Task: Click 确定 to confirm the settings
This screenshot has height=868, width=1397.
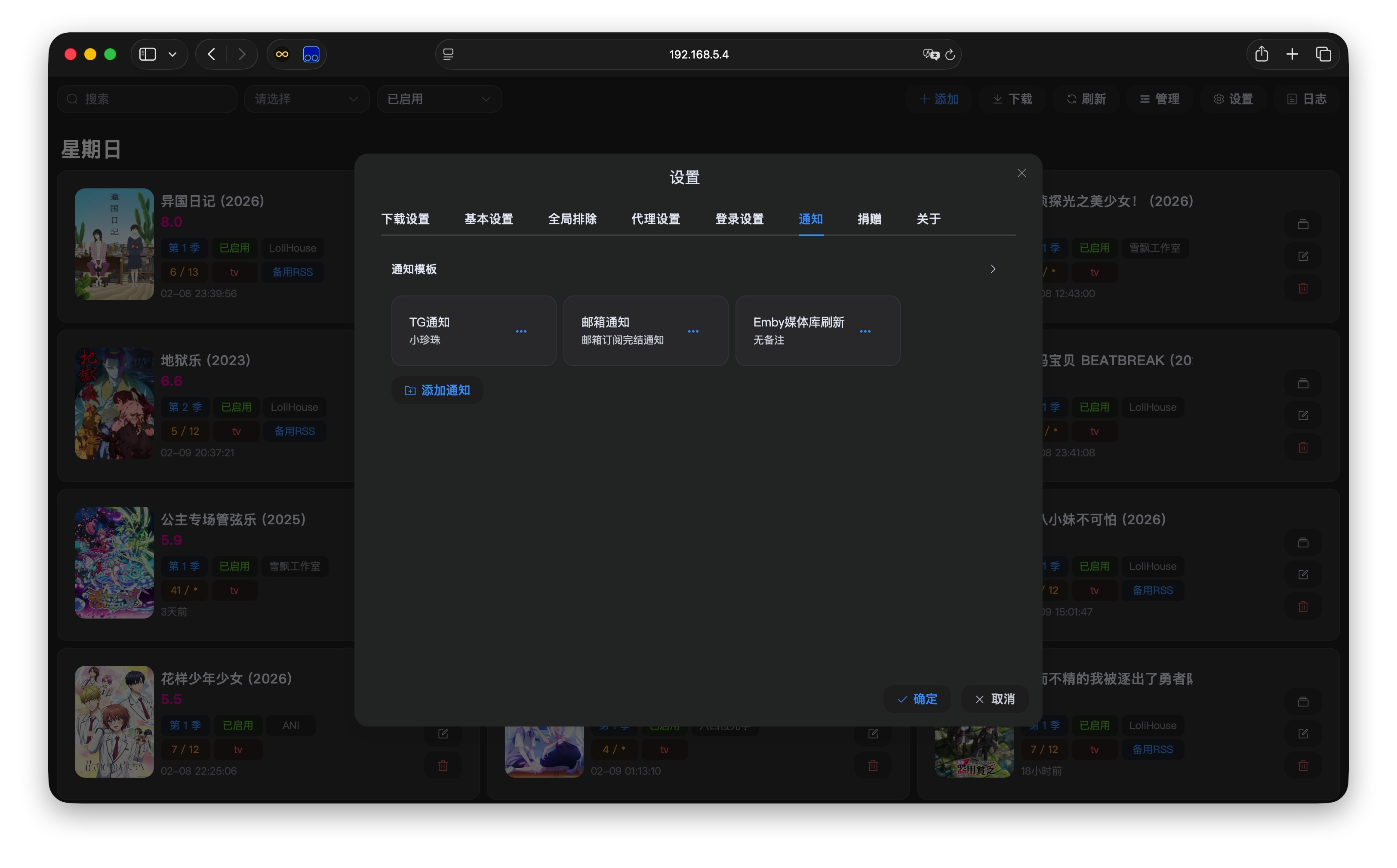Action: (917, 699)
